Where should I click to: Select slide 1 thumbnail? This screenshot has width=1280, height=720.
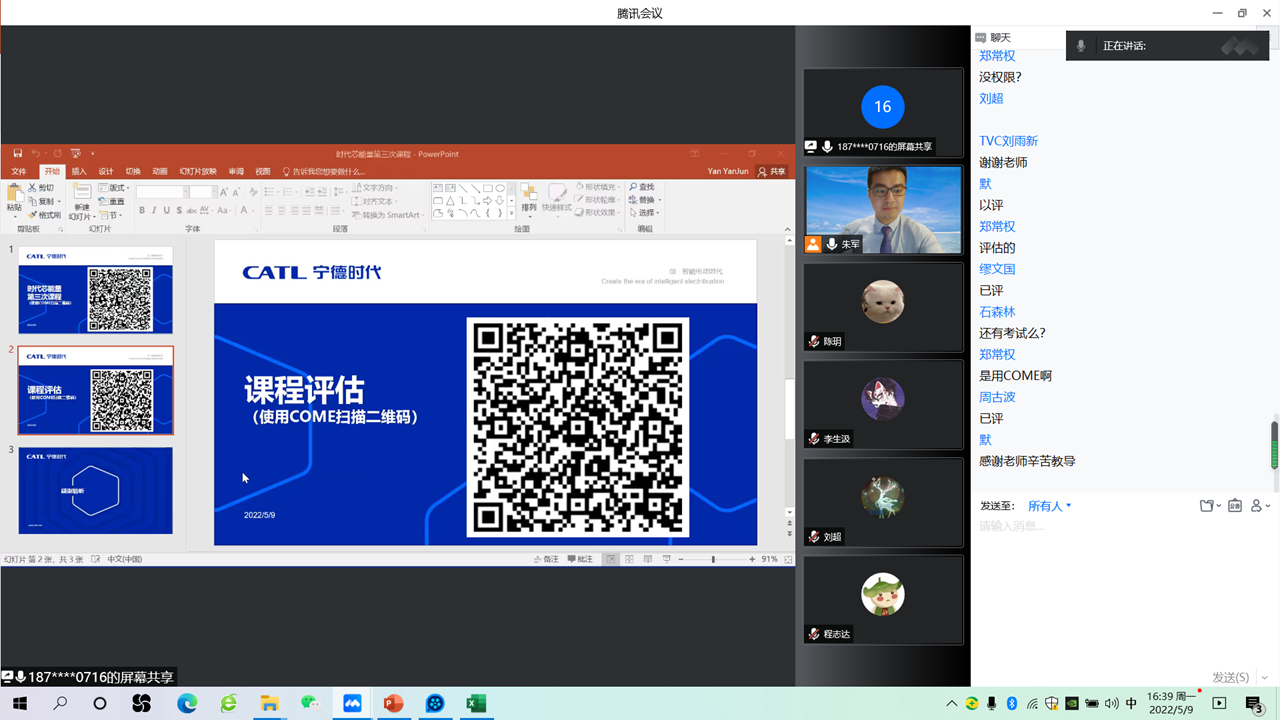(96, 290)
